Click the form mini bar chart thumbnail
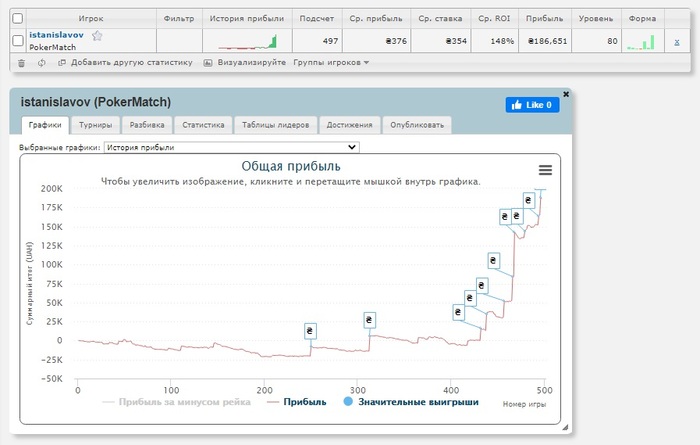The width and height of the screenshot is (700, 445). point(641,42)
